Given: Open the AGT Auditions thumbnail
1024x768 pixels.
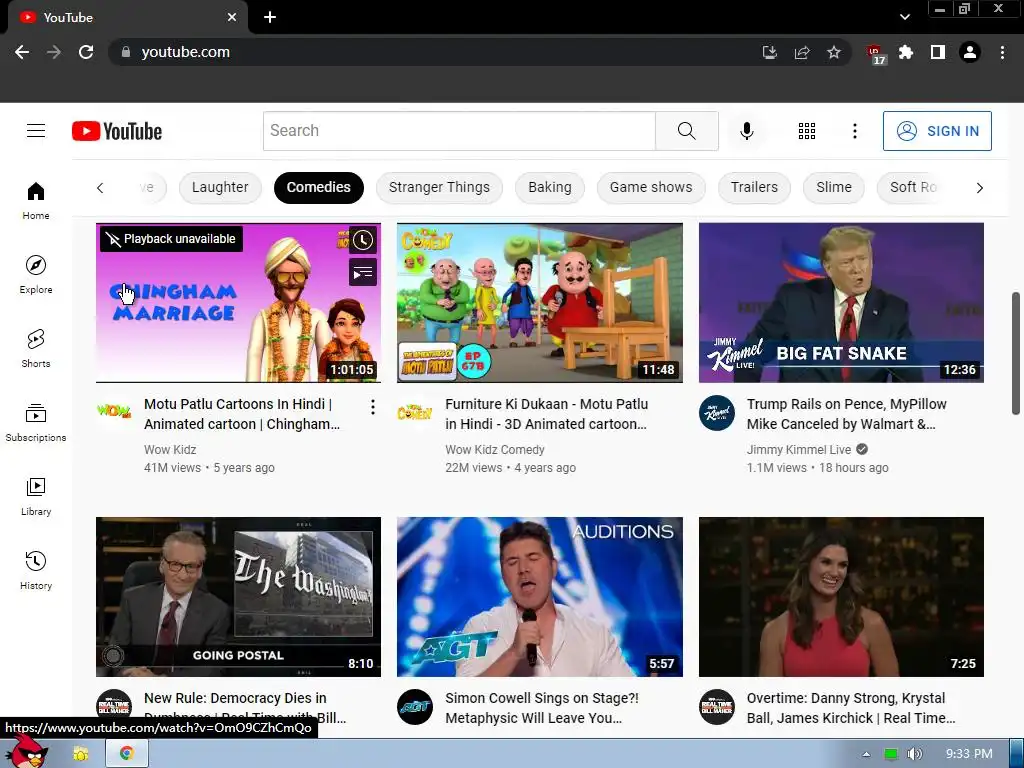Looking at the screenshot, I should pyautogui.click(x=539, y=596).
